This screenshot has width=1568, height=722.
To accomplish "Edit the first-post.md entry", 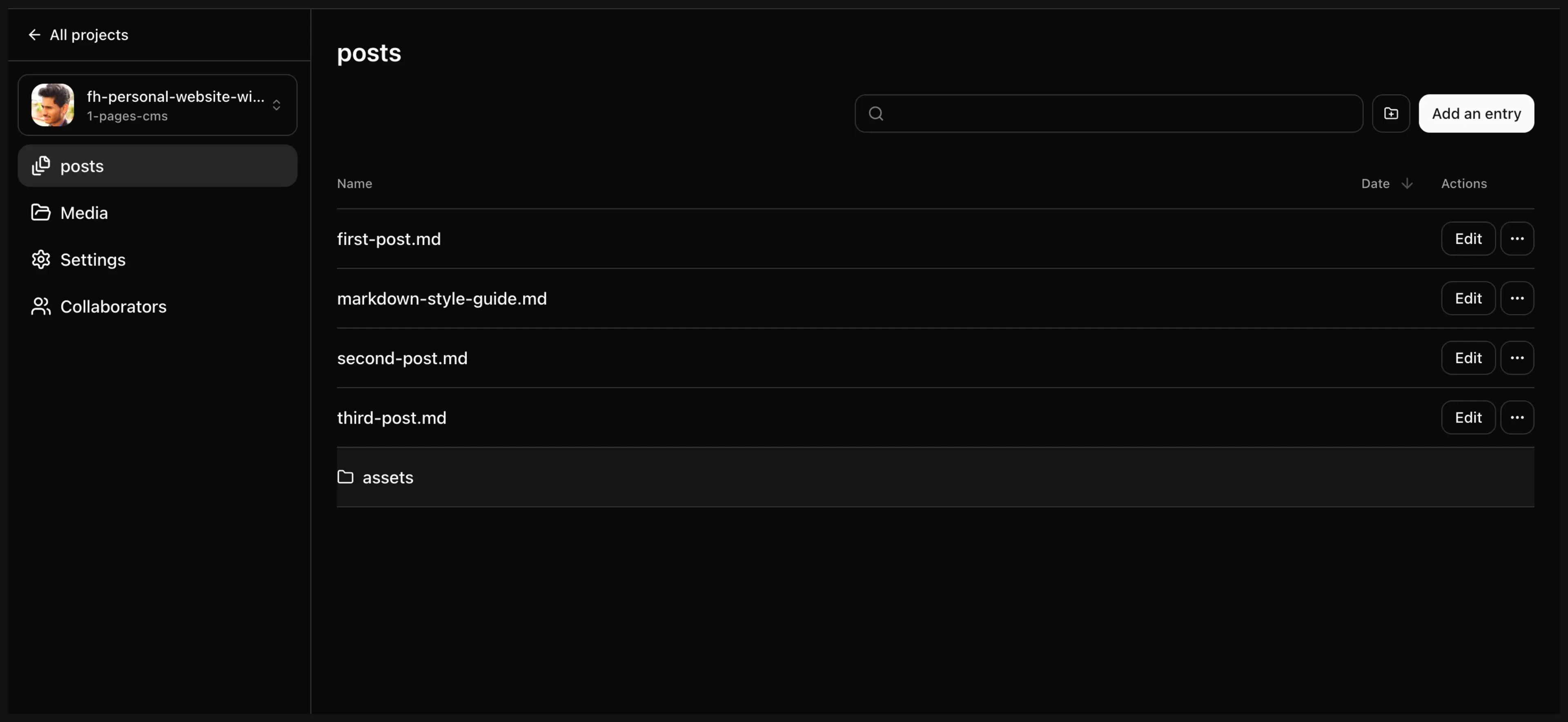I will (1468, 238).
